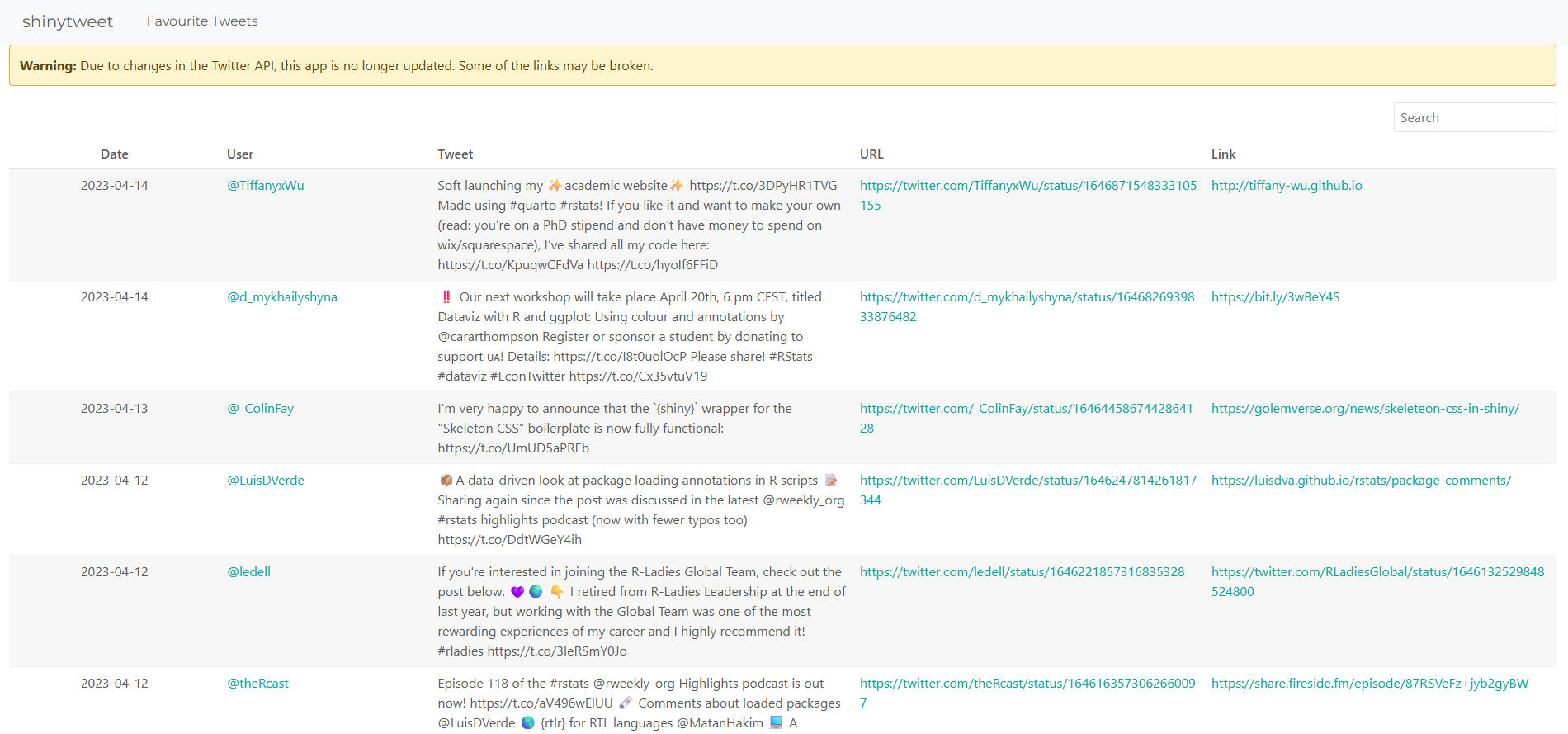Focus the Search input box

pos(1474,118)
